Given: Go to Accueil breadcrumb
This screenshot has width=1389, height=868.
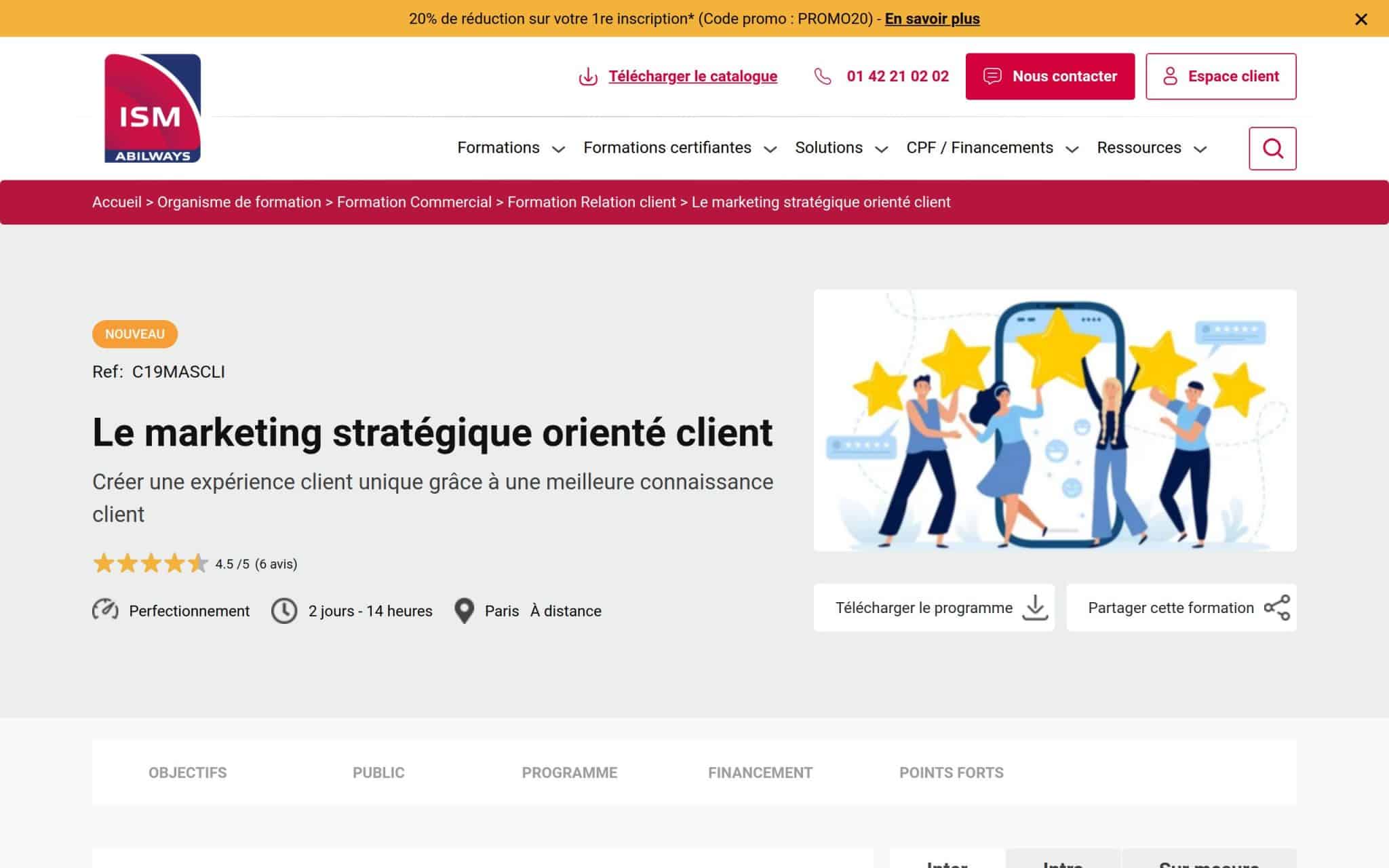Looking at the screenshot, I should [x=117, y=202].
